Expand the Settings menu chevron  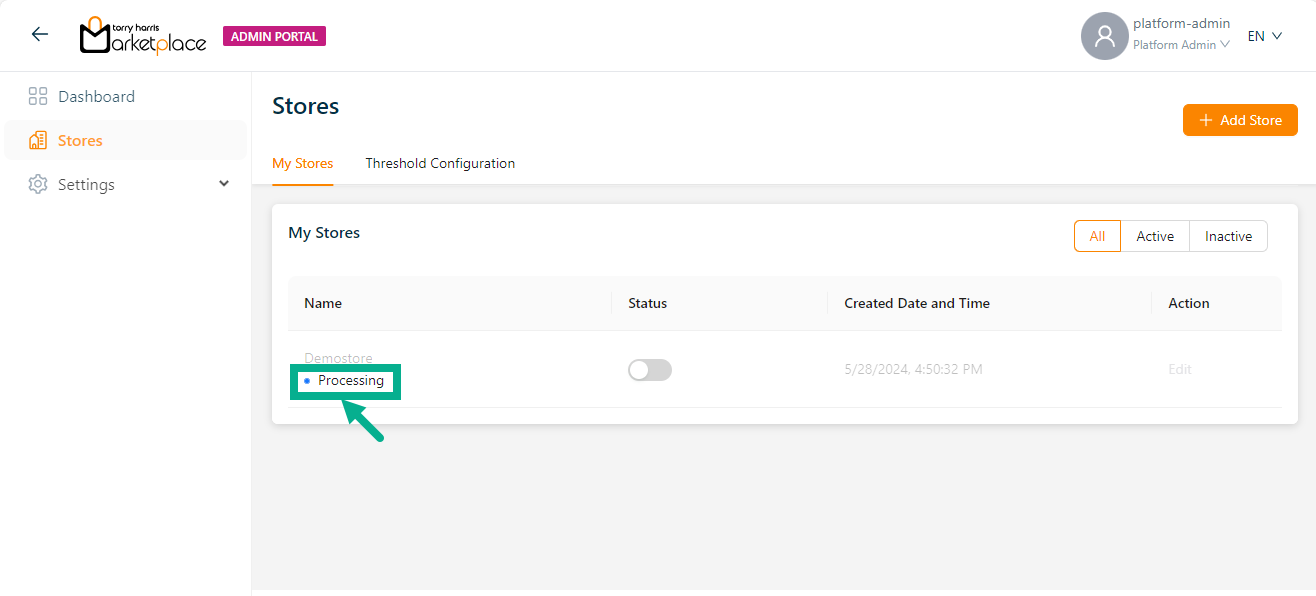point(224,184)
